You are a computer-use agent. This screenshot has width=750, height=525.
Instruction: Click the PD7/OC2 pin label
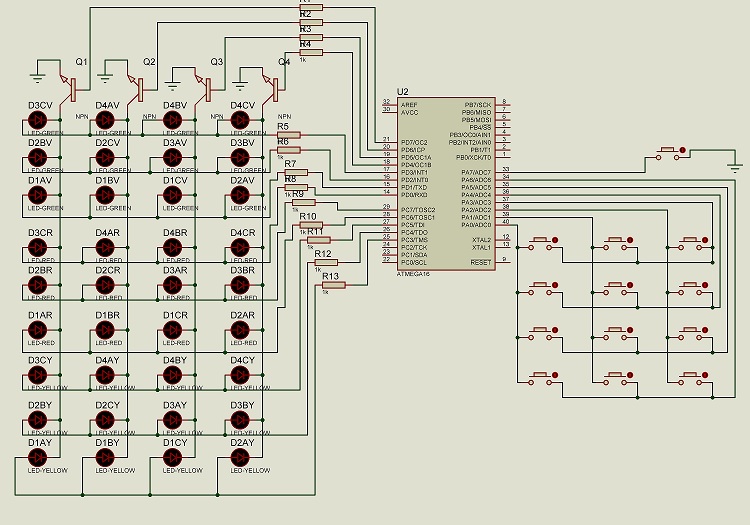pos(414,142)
